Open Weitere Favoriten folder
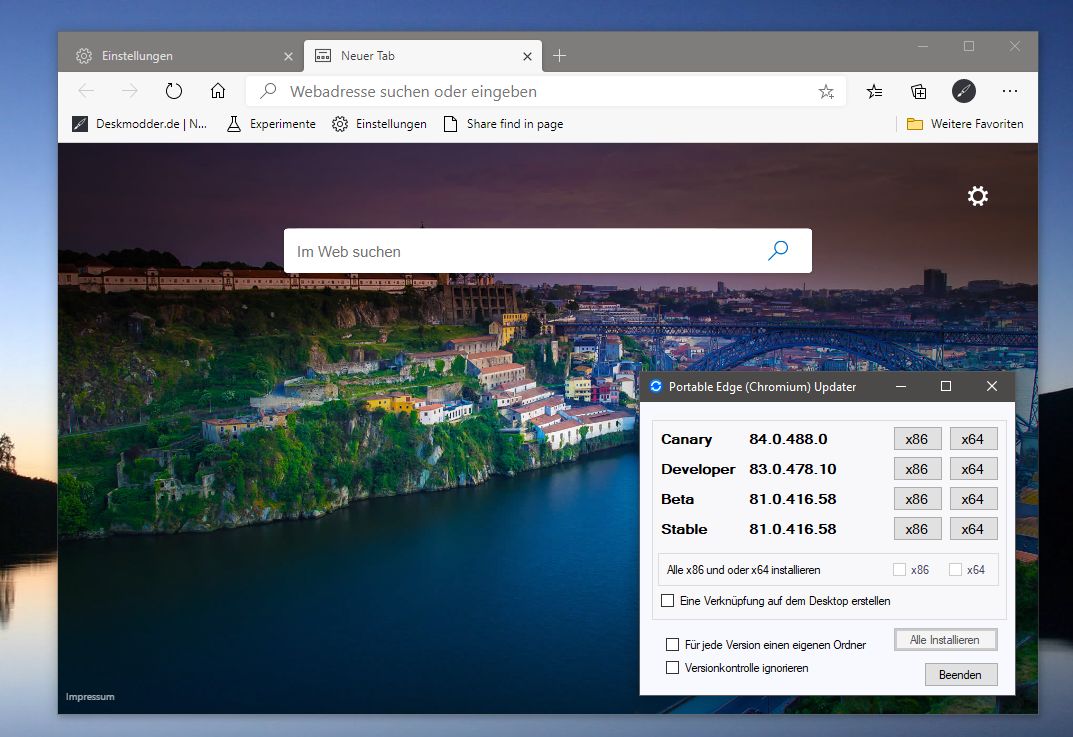This screenshot has height=737, width=1073. (x=965, y=124)
